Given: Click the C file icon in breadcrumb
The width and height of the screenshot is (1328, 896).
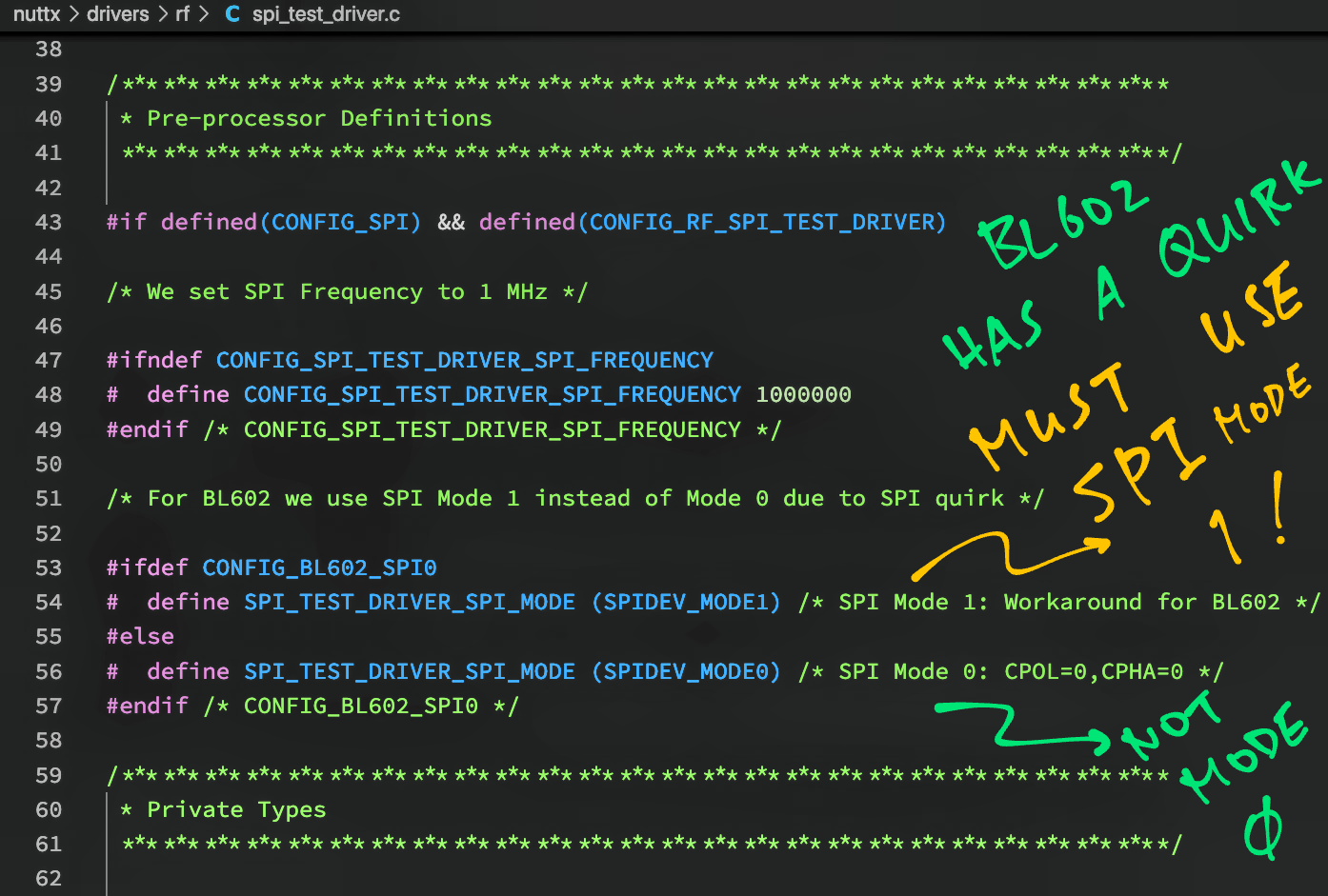Looking at the screenshot, I should [232, 14].
